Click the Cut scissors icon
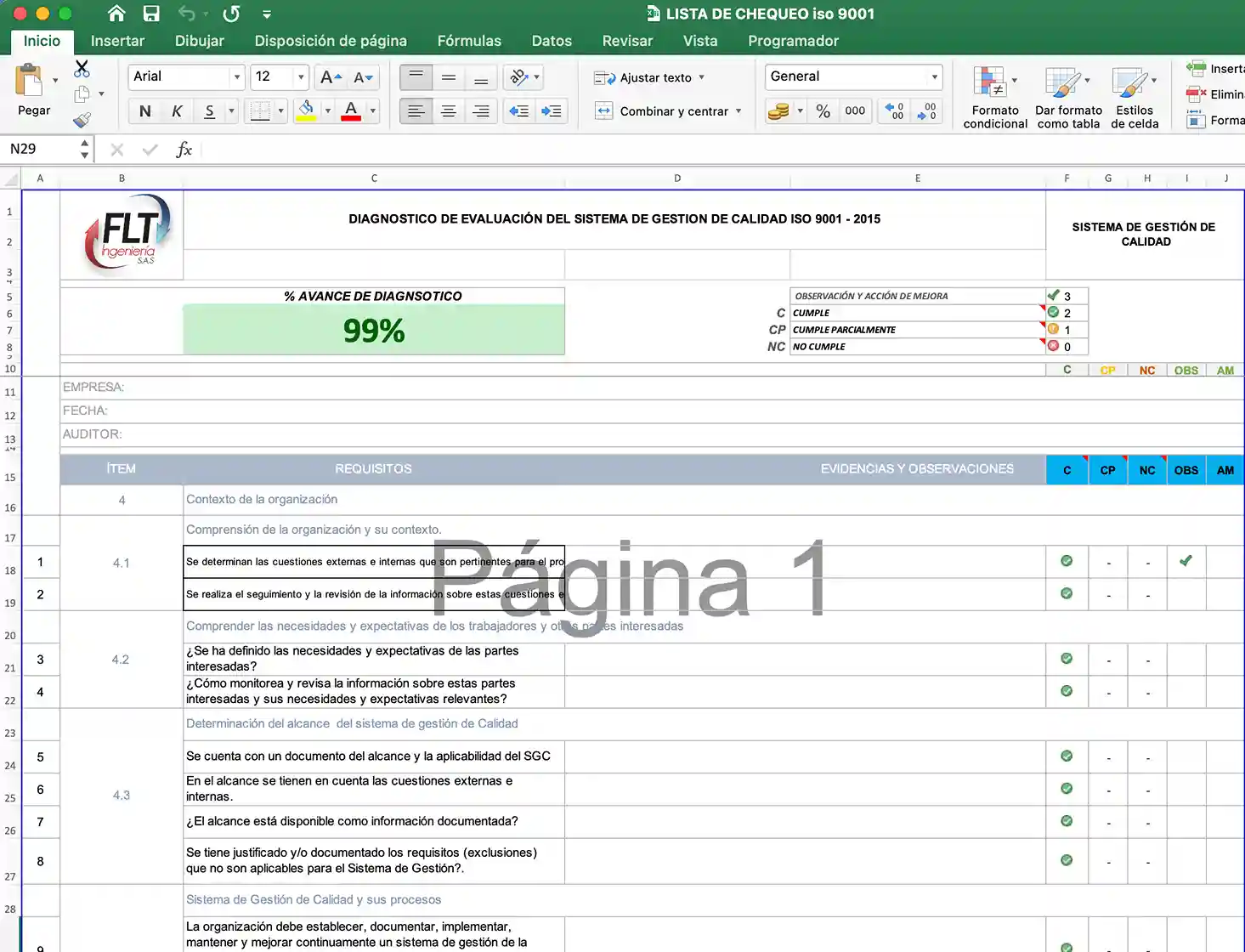 82,69
